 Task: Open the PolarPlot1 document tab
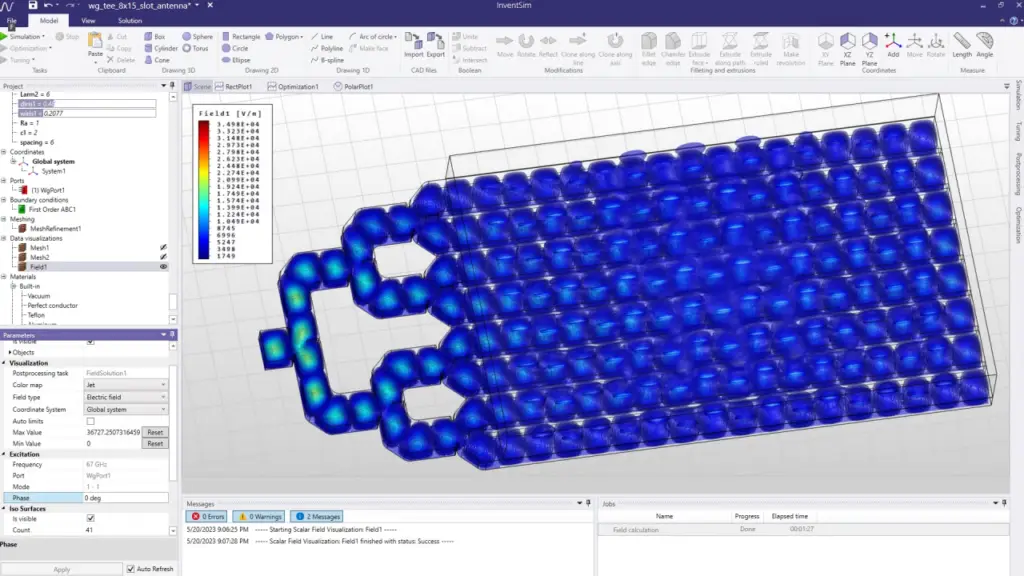[353, 87]
